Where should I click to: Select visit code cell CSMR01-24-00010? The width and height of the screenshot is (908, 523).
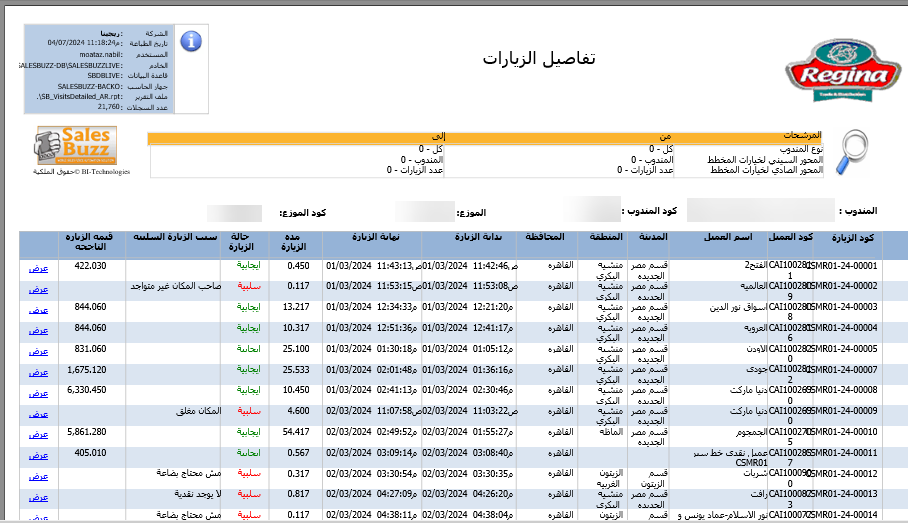[848, 432]
